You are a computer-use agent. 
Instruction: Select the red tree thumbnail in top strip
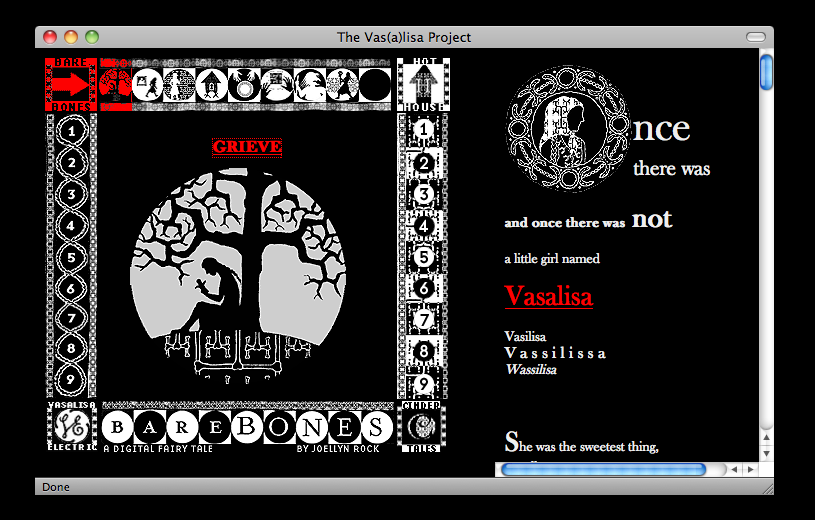point(114,84)
